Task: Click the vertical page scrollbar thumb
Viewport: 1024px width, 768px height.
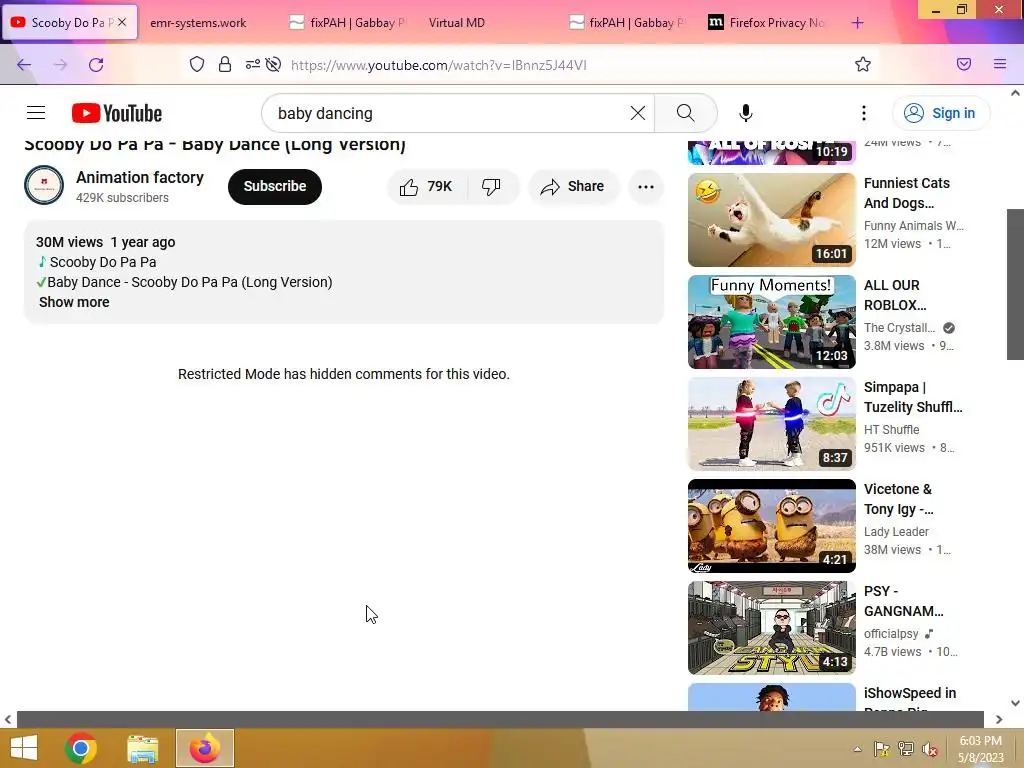Action: (x=1015, y=284)
